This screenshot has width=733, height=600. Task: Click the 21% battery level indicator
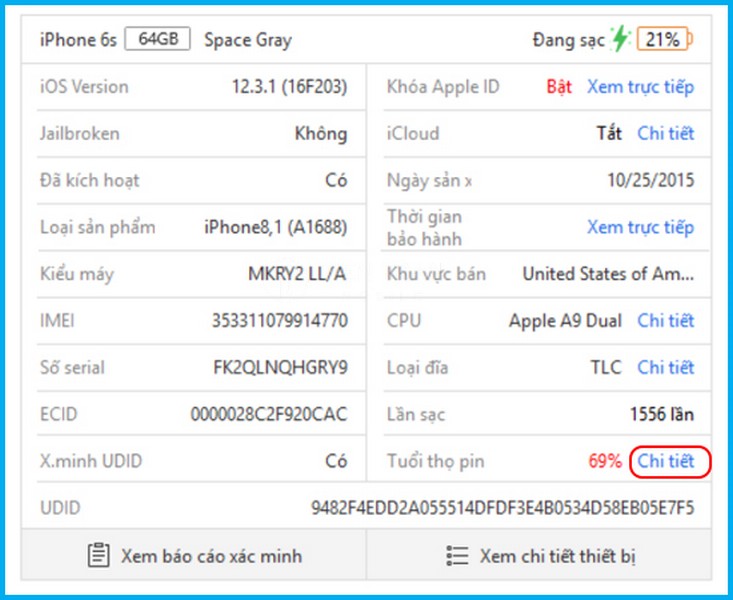click(x=664, y=40)
